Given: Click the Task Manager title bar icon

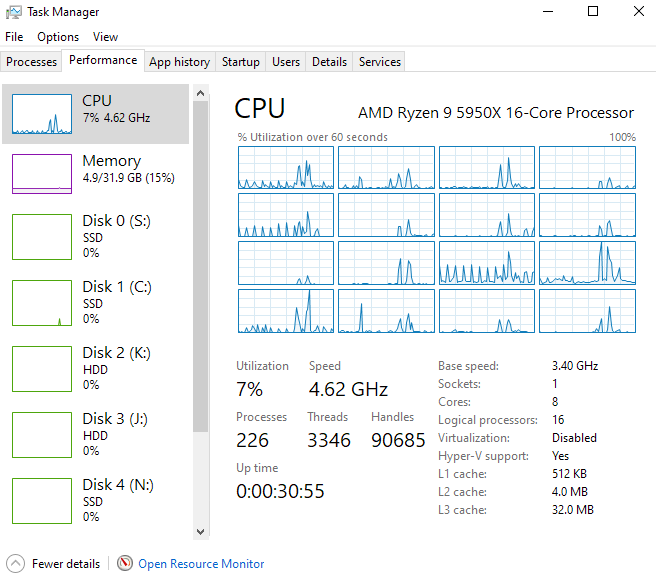Looking at the screenshot, I should coord(13,12).
